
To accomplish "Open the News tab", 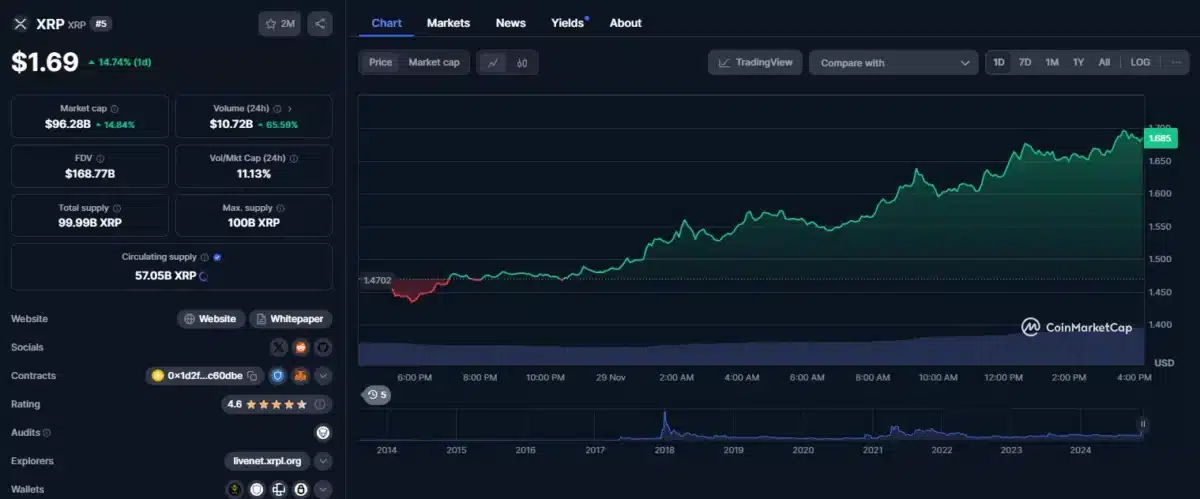I will (x=510, y=23).
